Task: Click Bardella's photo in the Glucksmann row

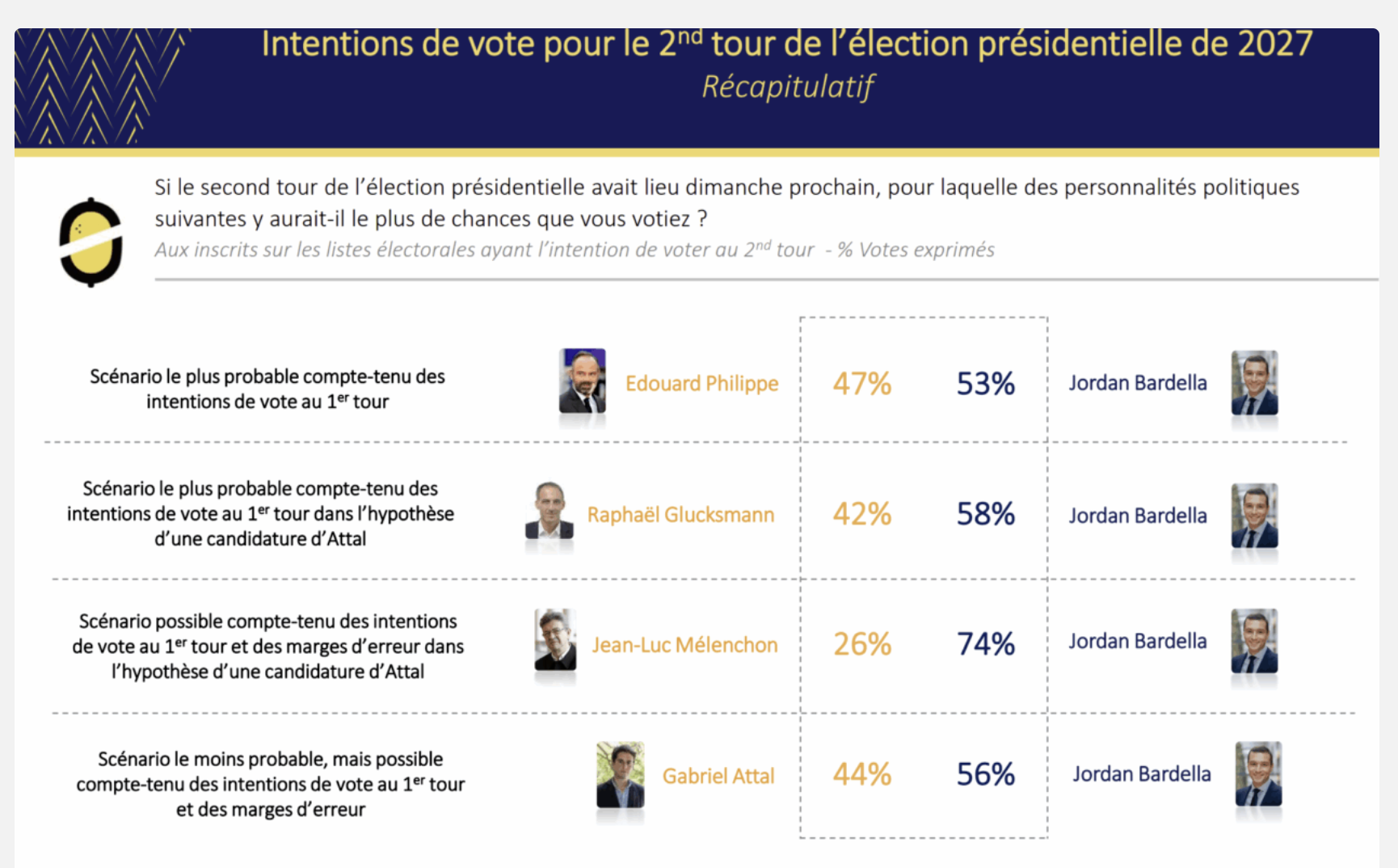Action: click(1254, 516)
